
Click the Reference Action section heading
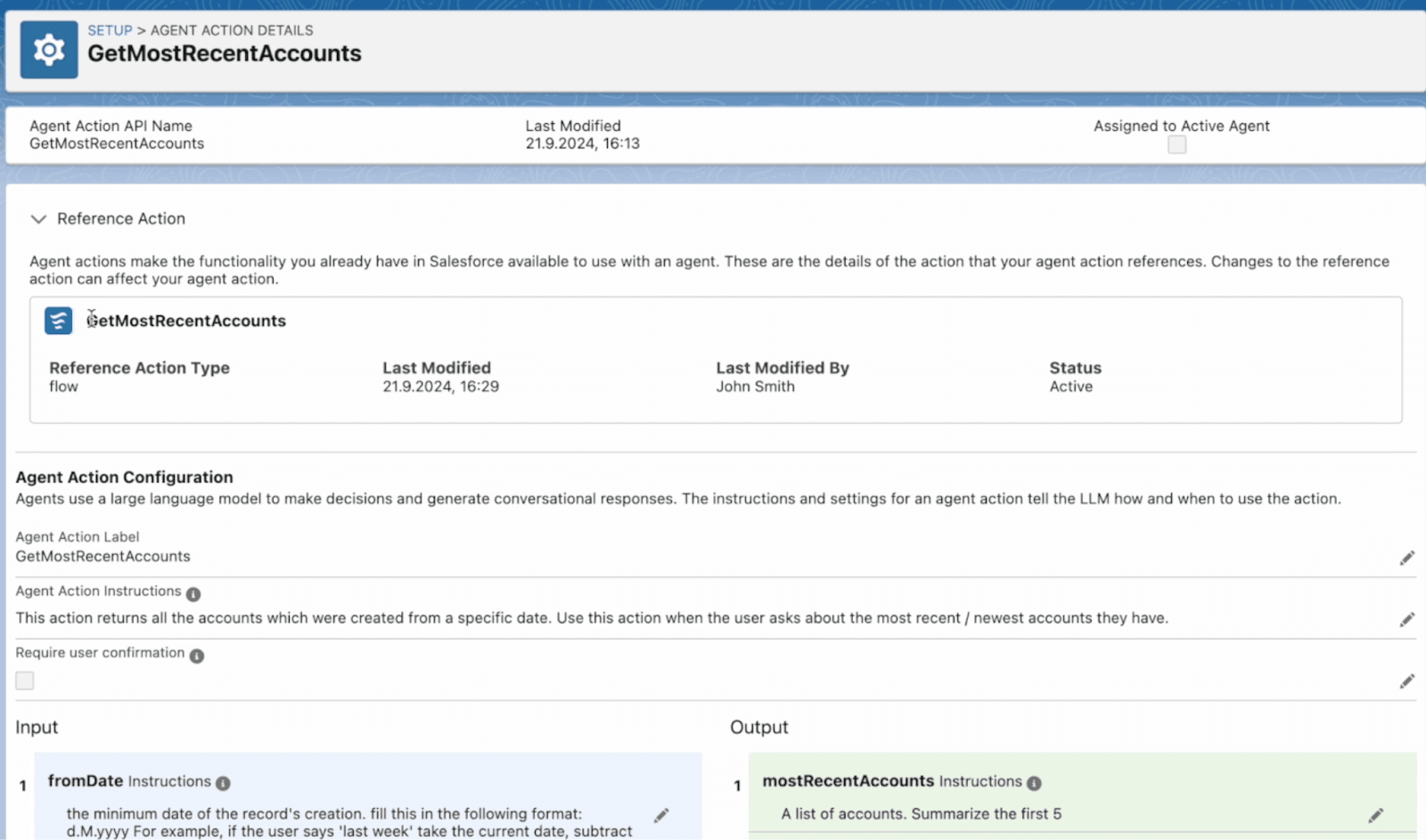click(121, 219)
